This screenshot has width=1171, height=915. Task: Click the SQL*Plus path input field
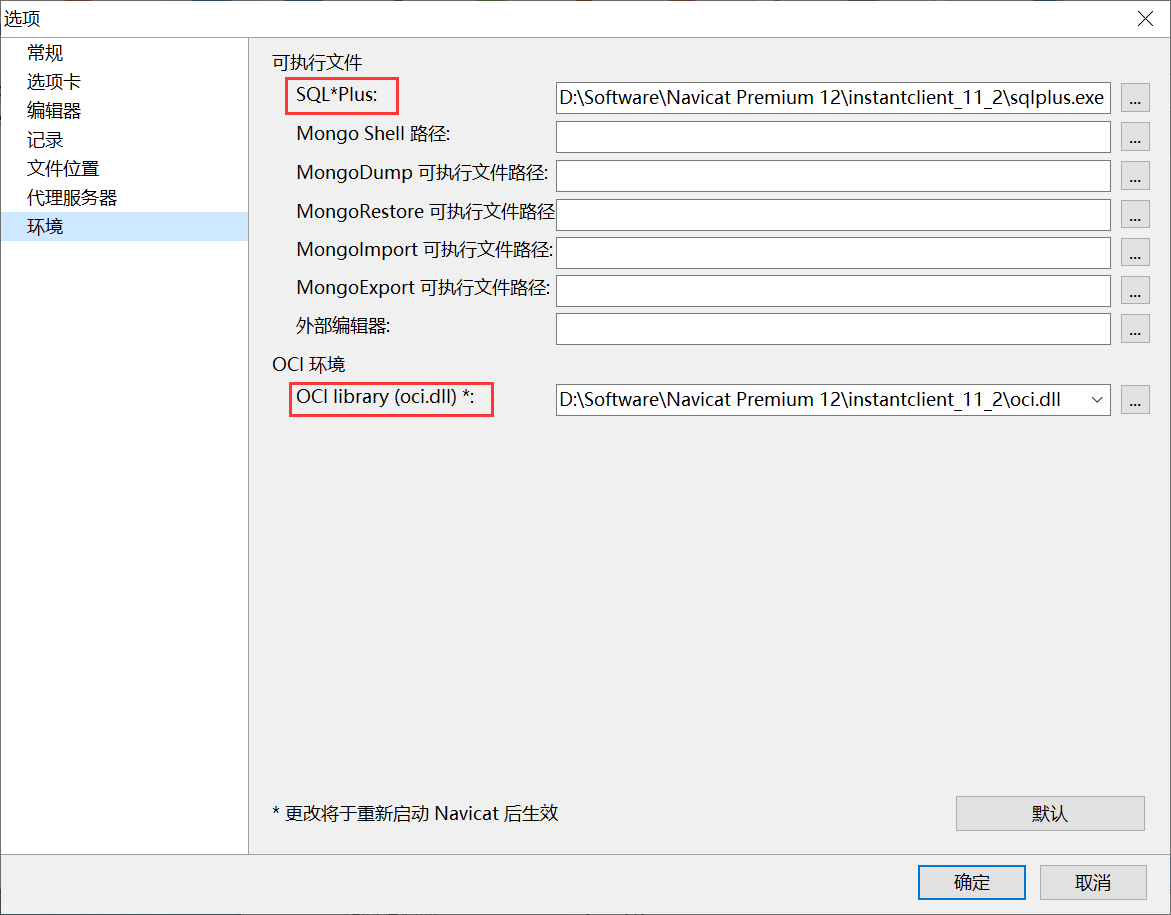[x=833, y=98]
